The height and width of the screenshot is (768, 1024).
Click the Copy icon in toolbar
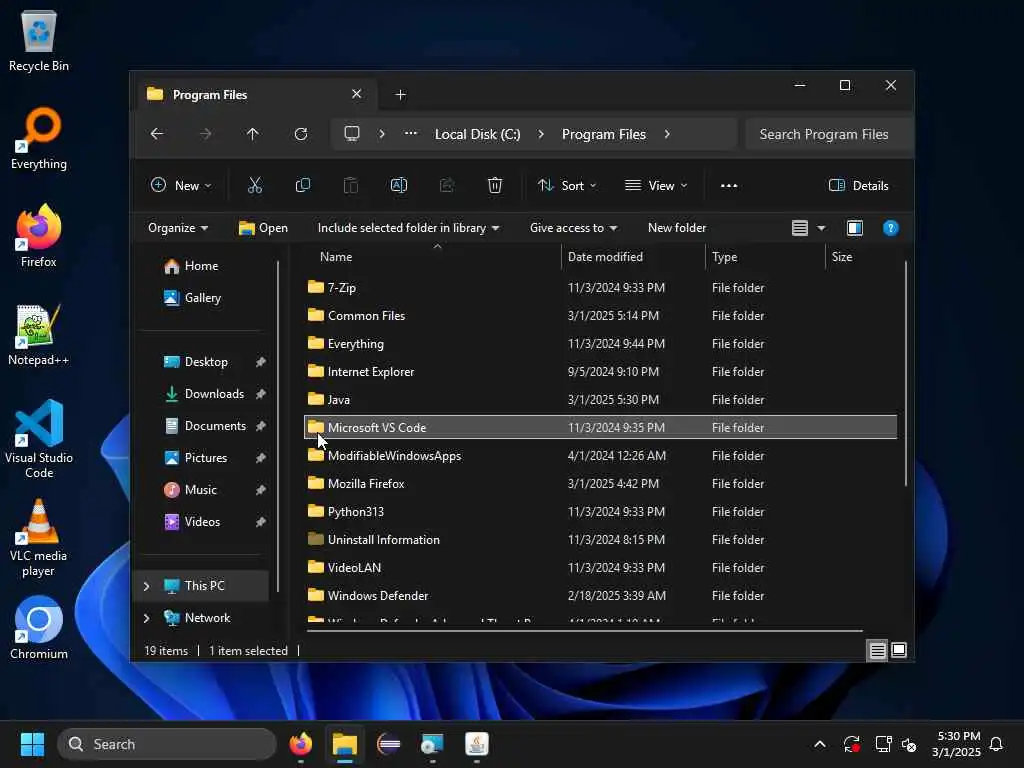tap(302, 185)
